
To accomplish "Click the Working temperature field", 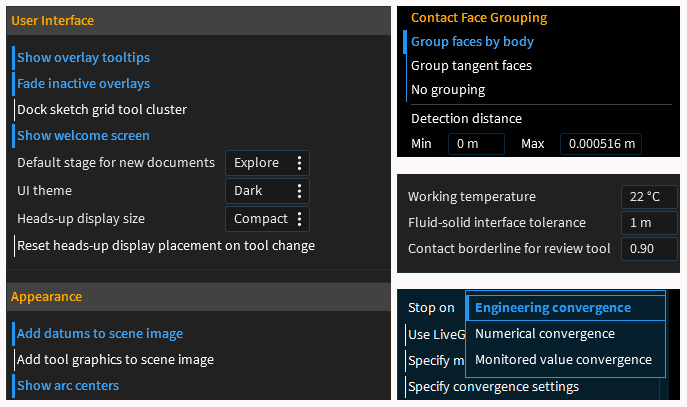I will 649,197.
